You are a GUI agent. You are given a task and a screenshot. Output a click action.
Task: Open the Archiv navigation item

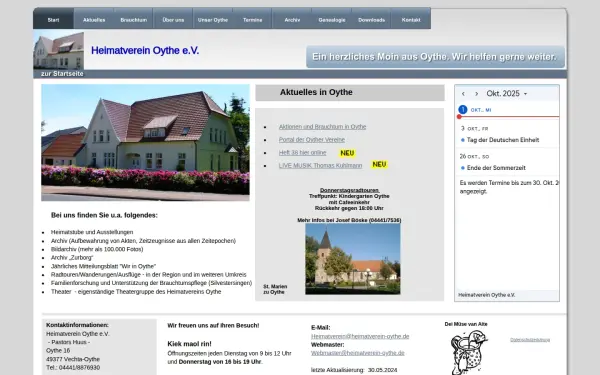(x=292, y=19)
